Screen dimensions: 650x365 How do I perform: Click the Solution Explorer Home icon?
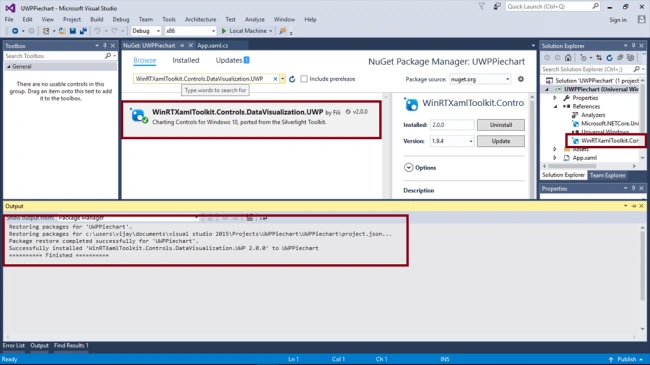pyautogui.click(x=568, y=58)
